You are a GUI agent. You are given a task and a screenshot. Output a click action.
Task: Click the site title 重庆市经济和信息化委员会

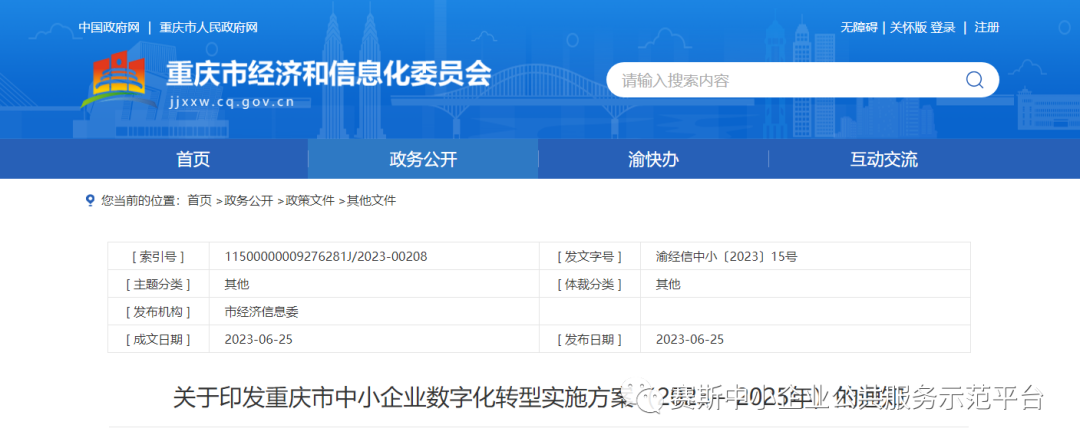point(329,74)
